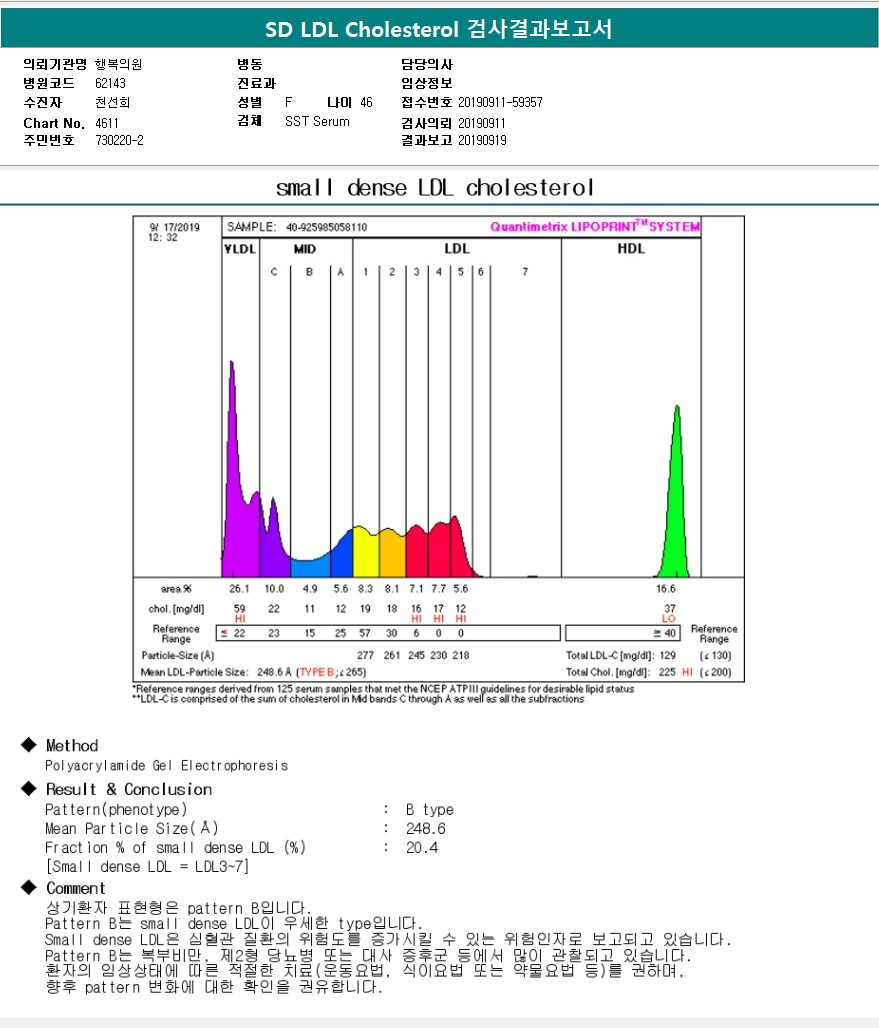This screenshot has width=879, height=1028.
Task: Click the 접수번호 value 20190911-59357
Action: coord(500,103)
